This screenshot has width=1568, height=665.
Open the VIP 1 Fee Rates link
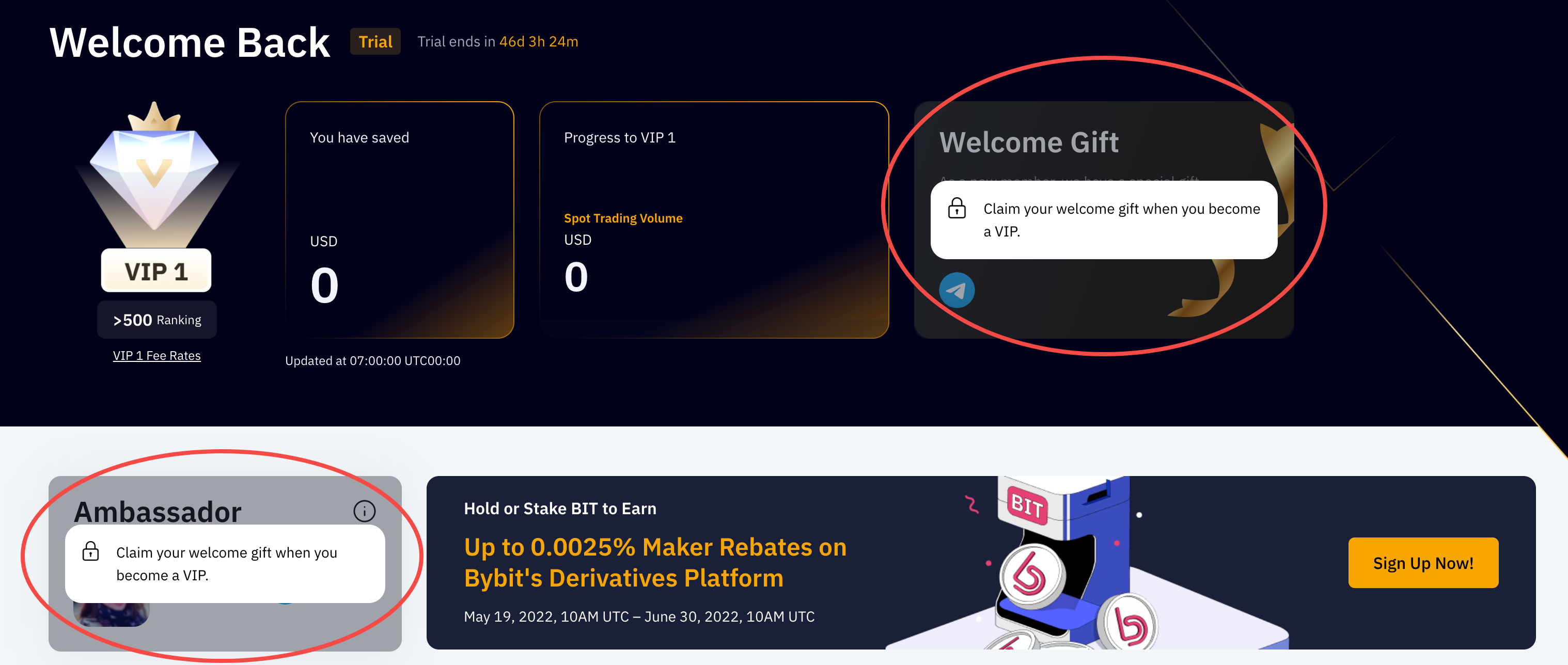[x=156, y=356]
